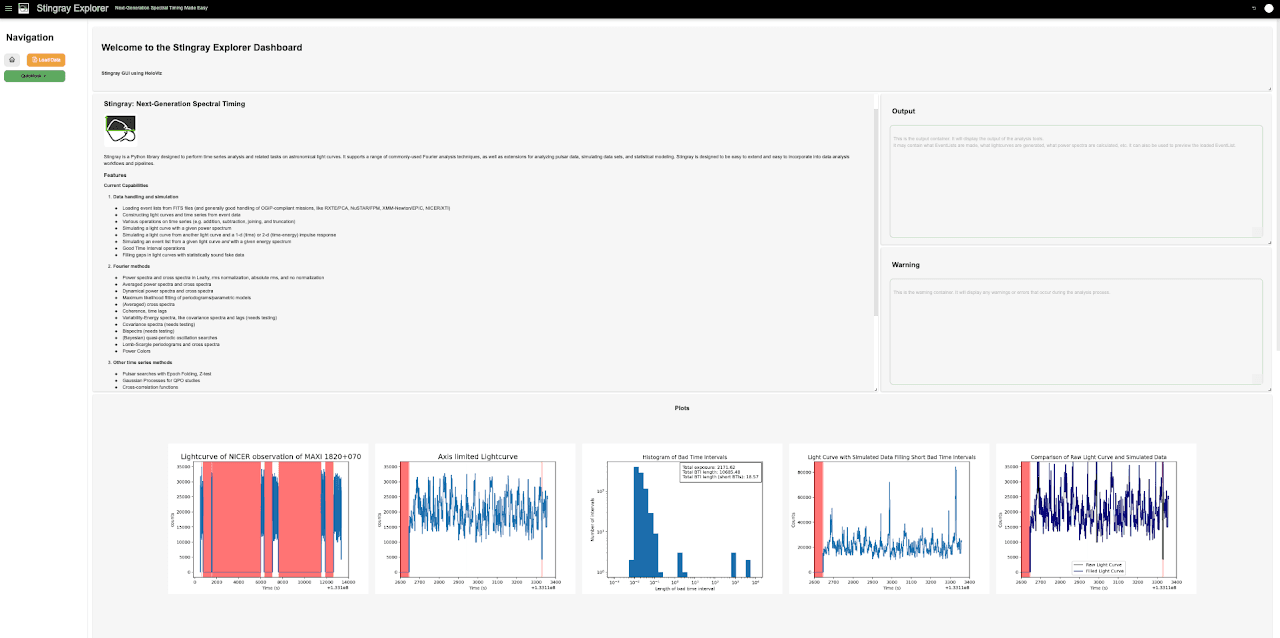Open the Raw vs Simulated Data comparison plot
This screenshot has height=638, width=1280.
1096,519
